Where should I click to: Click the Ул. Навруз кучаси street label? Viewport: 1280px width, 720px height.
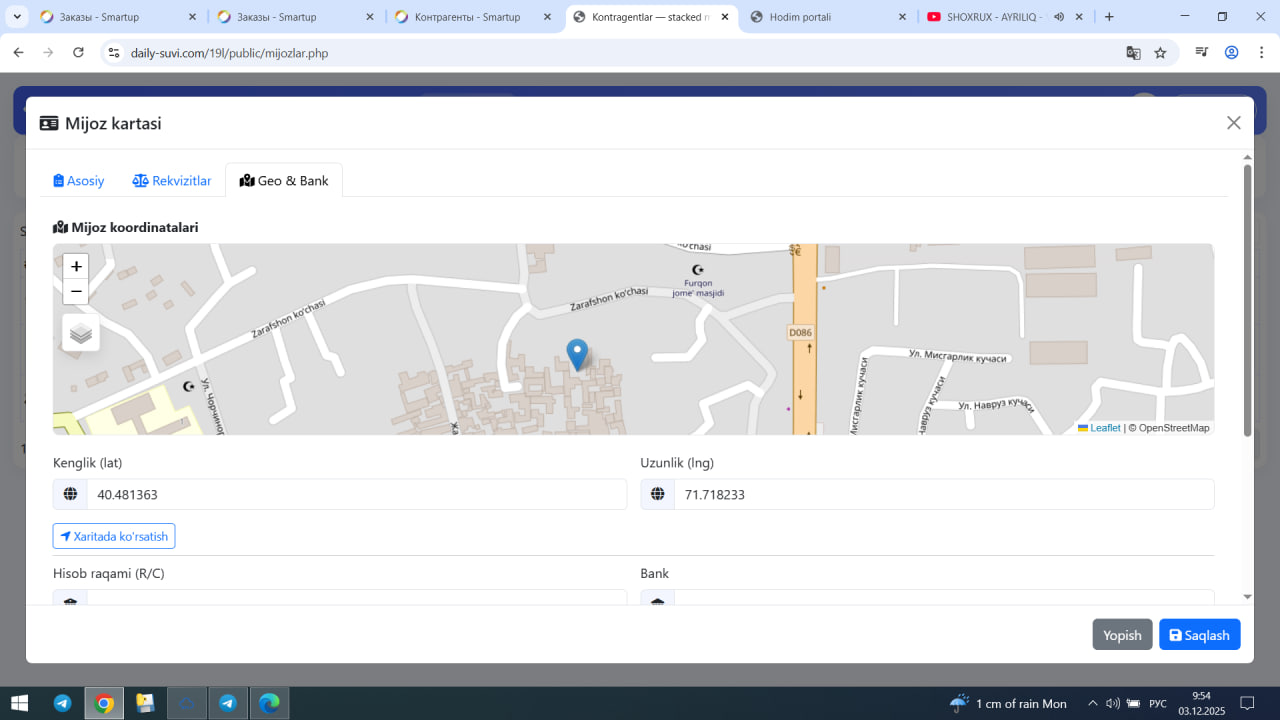click(x=995, y=404)
